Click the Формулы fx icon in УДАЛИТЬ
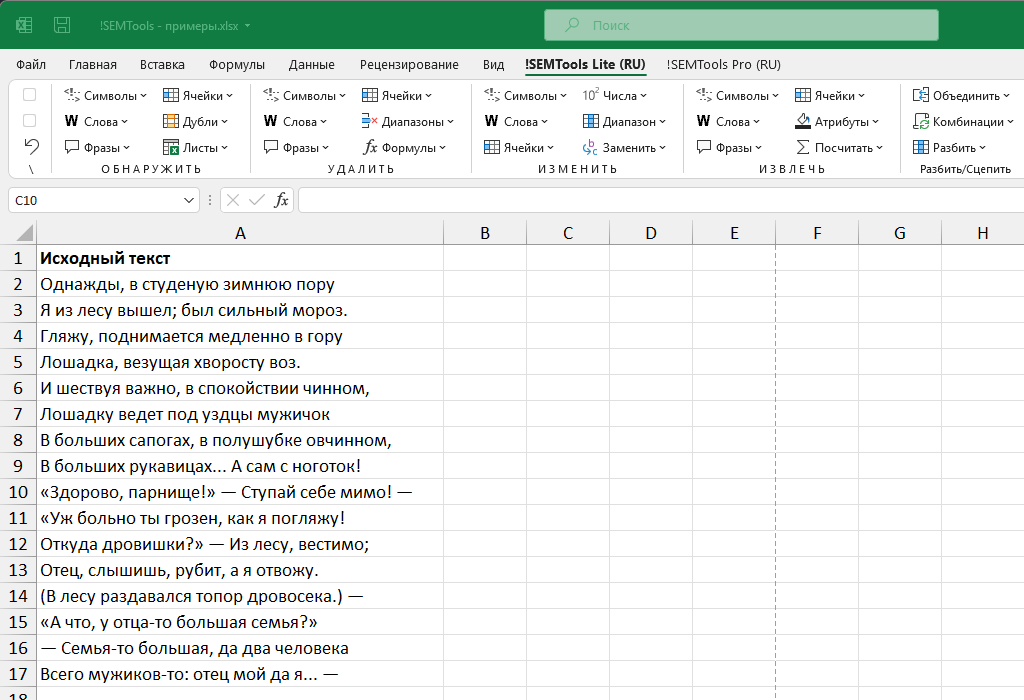Screen dimensions: 1024x700 [370, 148]
